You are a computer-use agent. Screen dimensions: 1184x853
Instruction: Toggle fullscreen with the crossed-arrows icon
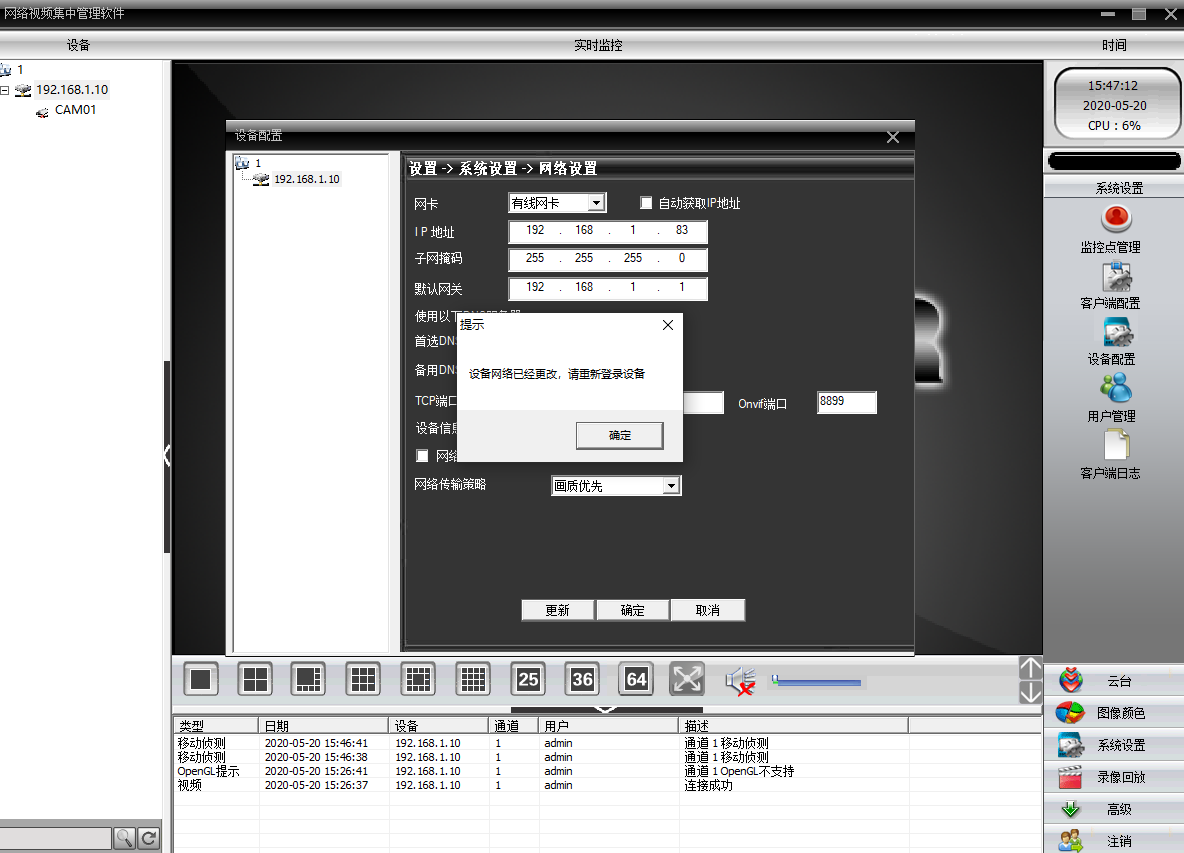(687, 679)
